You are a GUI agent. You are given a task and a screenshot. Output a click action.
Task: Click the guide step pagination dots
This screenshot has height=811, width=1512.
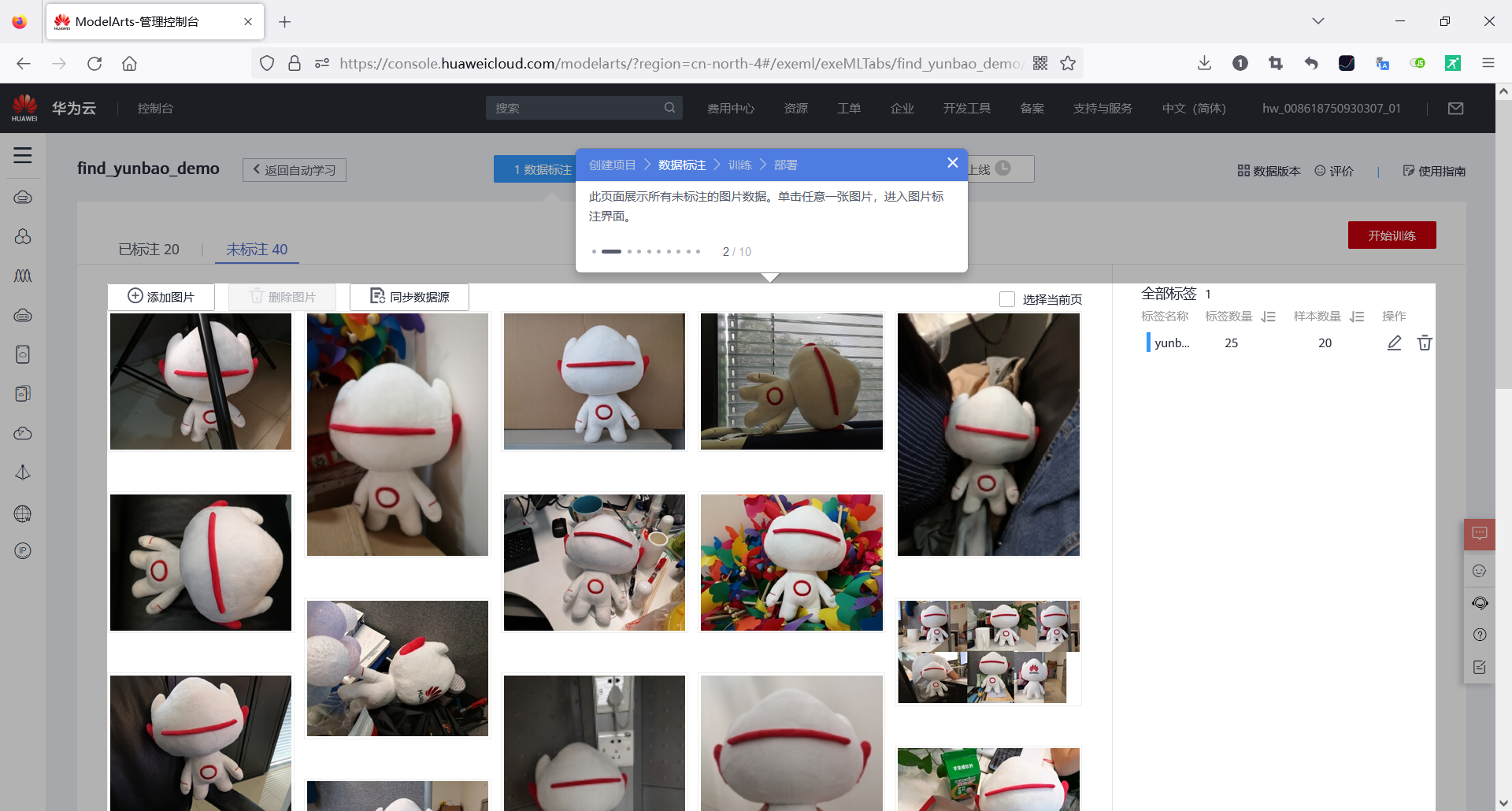pos(647,251)
